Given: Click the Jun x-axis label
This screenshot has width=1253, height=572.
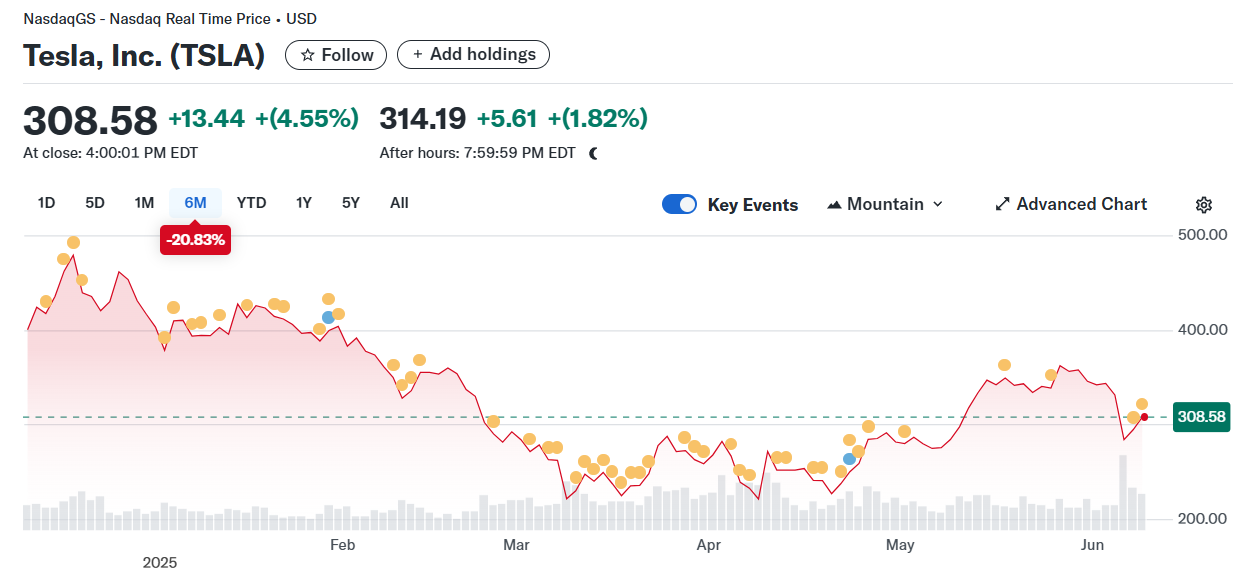Looking at the screenshot, I should (1092, 545).
